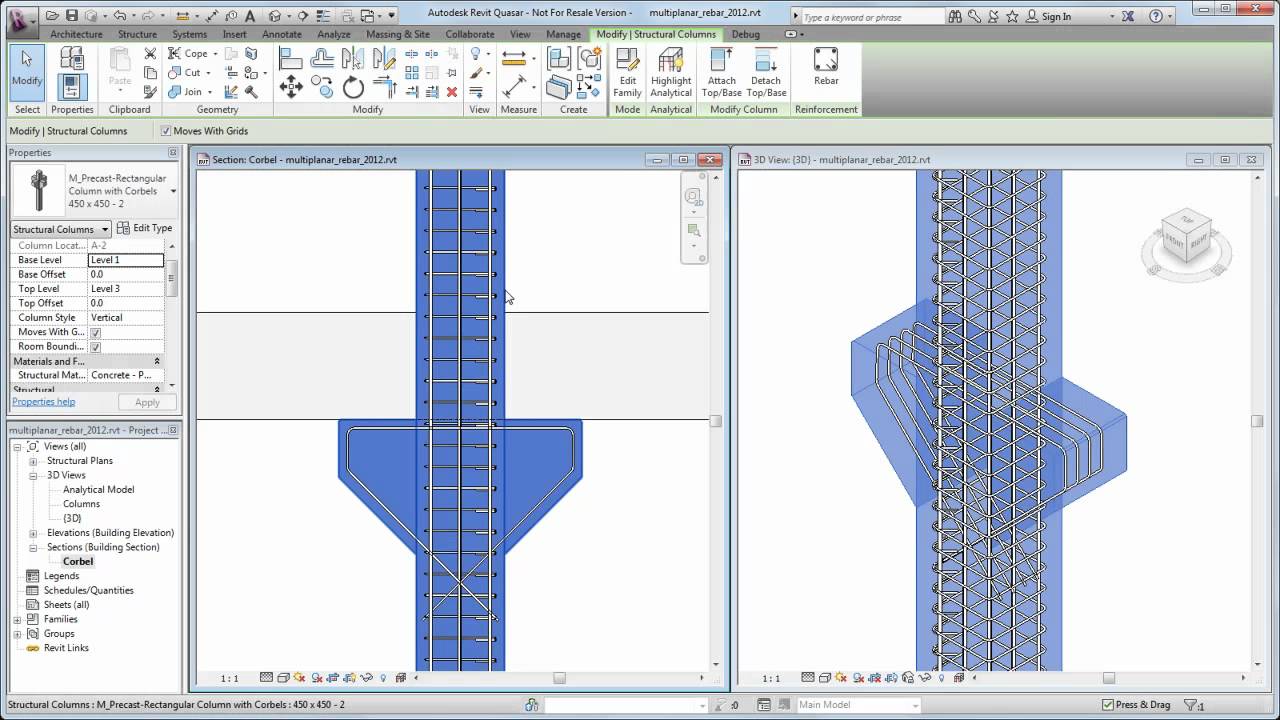Viewport: 1280px width, 720px height.
Task: Click Attach Top/Base tool
Action: (721, 72)
